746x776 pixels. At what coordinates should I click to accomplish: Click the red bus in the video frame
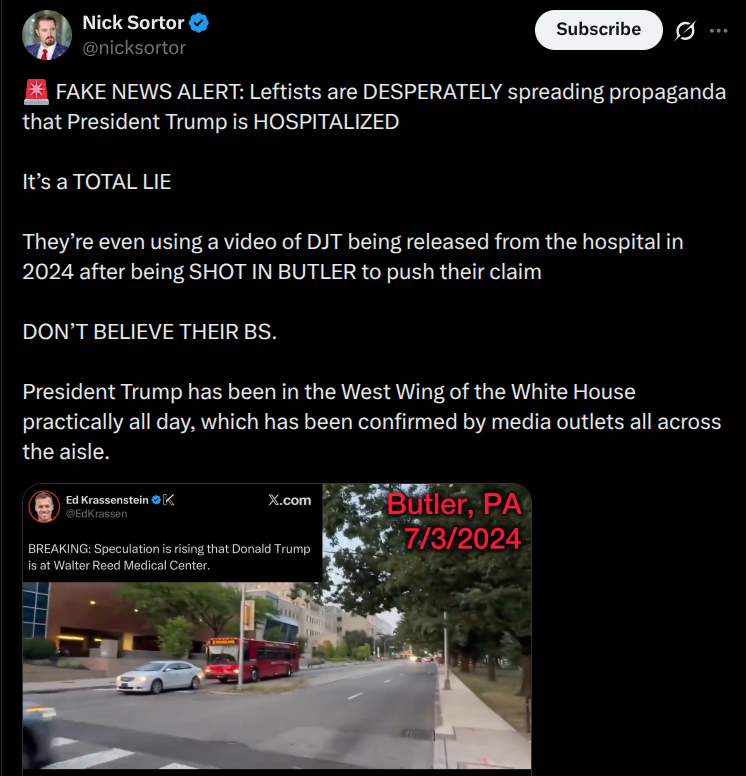pos(252,659)
